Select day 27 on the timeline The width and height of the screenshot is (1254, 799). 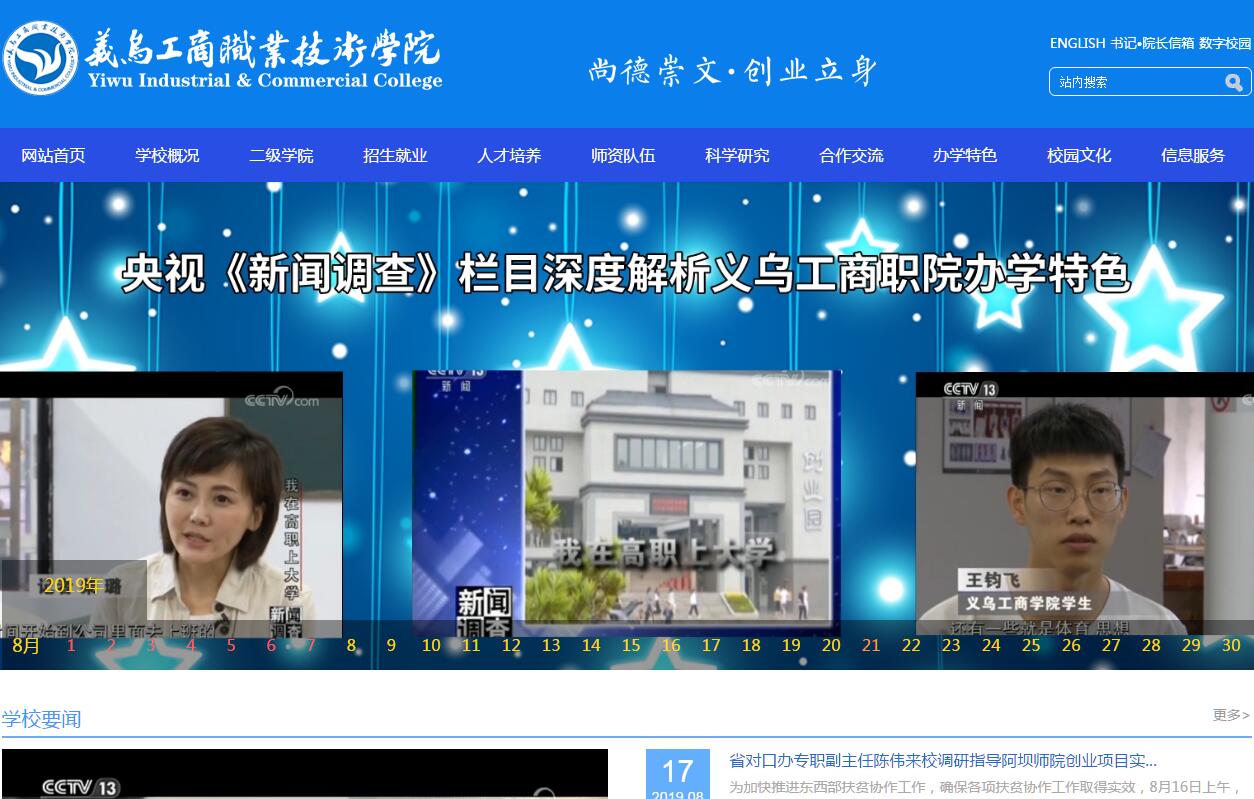point(1111,645)
